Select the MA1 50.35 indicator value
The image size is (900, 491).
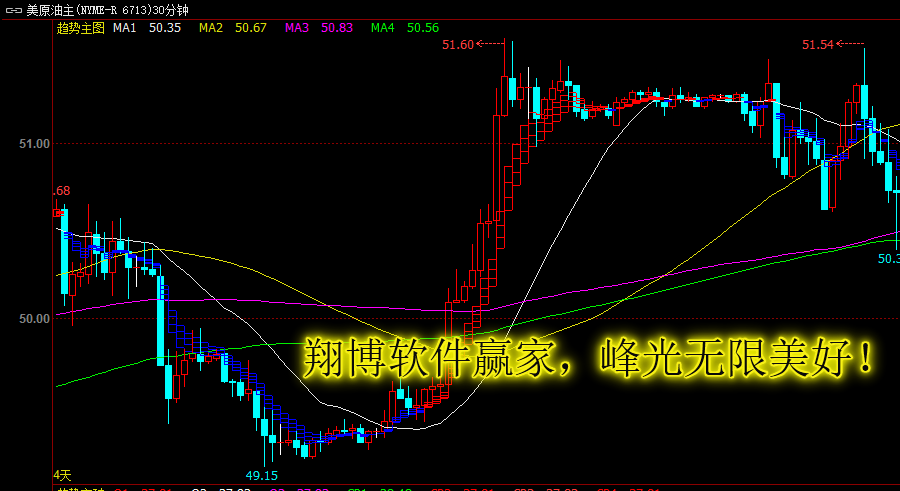[147, 28]
